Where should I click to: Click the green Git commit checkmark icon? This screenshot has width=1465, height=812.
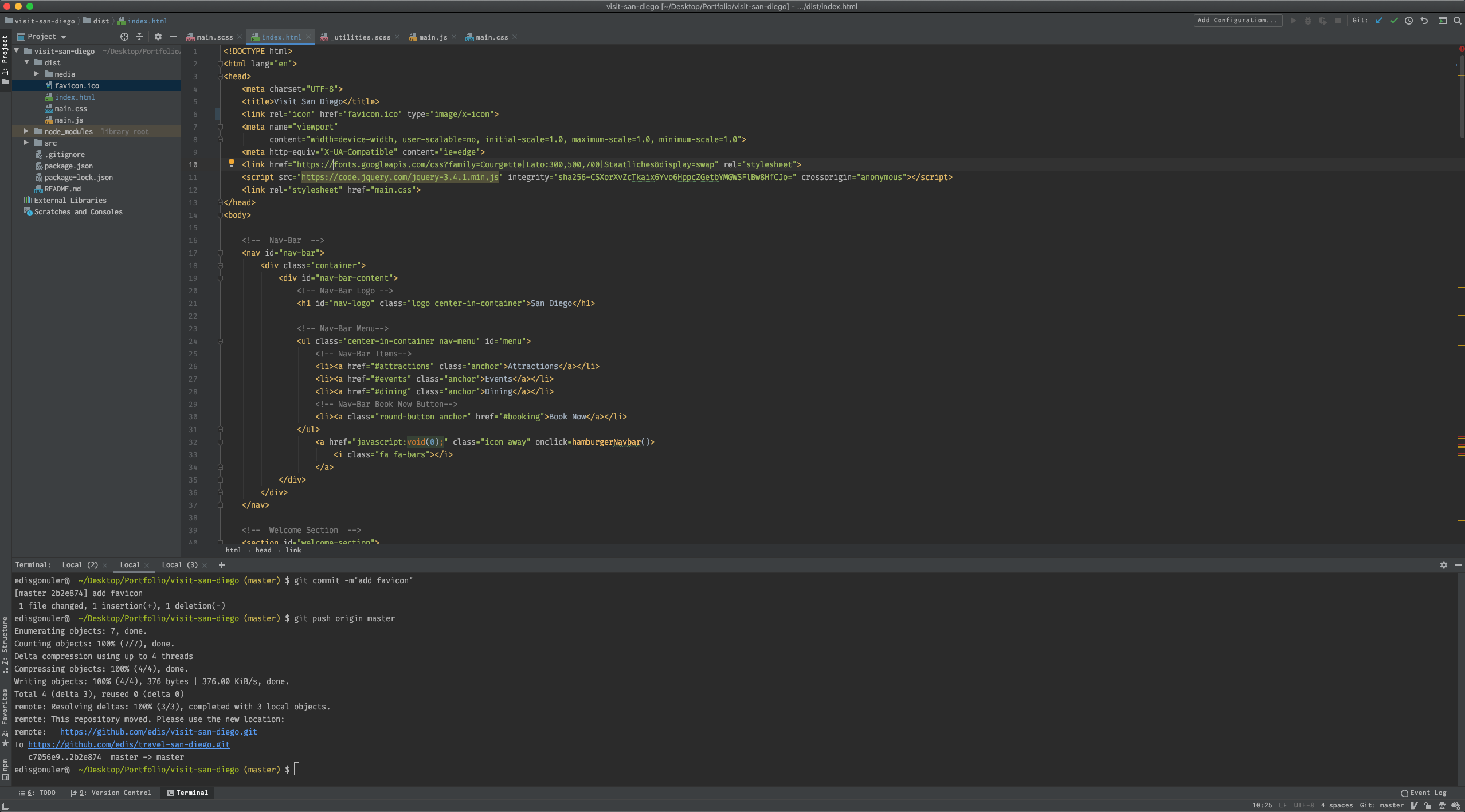[1394, 21]
